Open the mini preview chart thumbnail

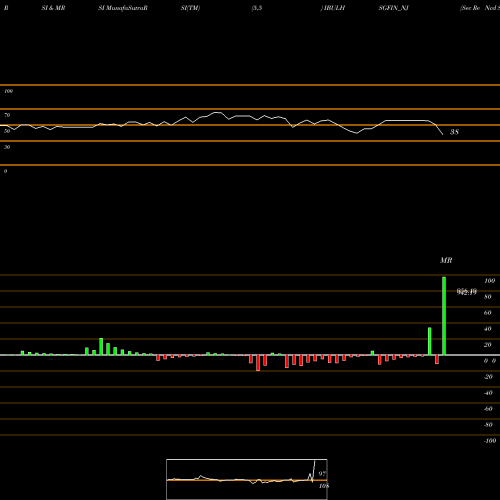point(247,479)
